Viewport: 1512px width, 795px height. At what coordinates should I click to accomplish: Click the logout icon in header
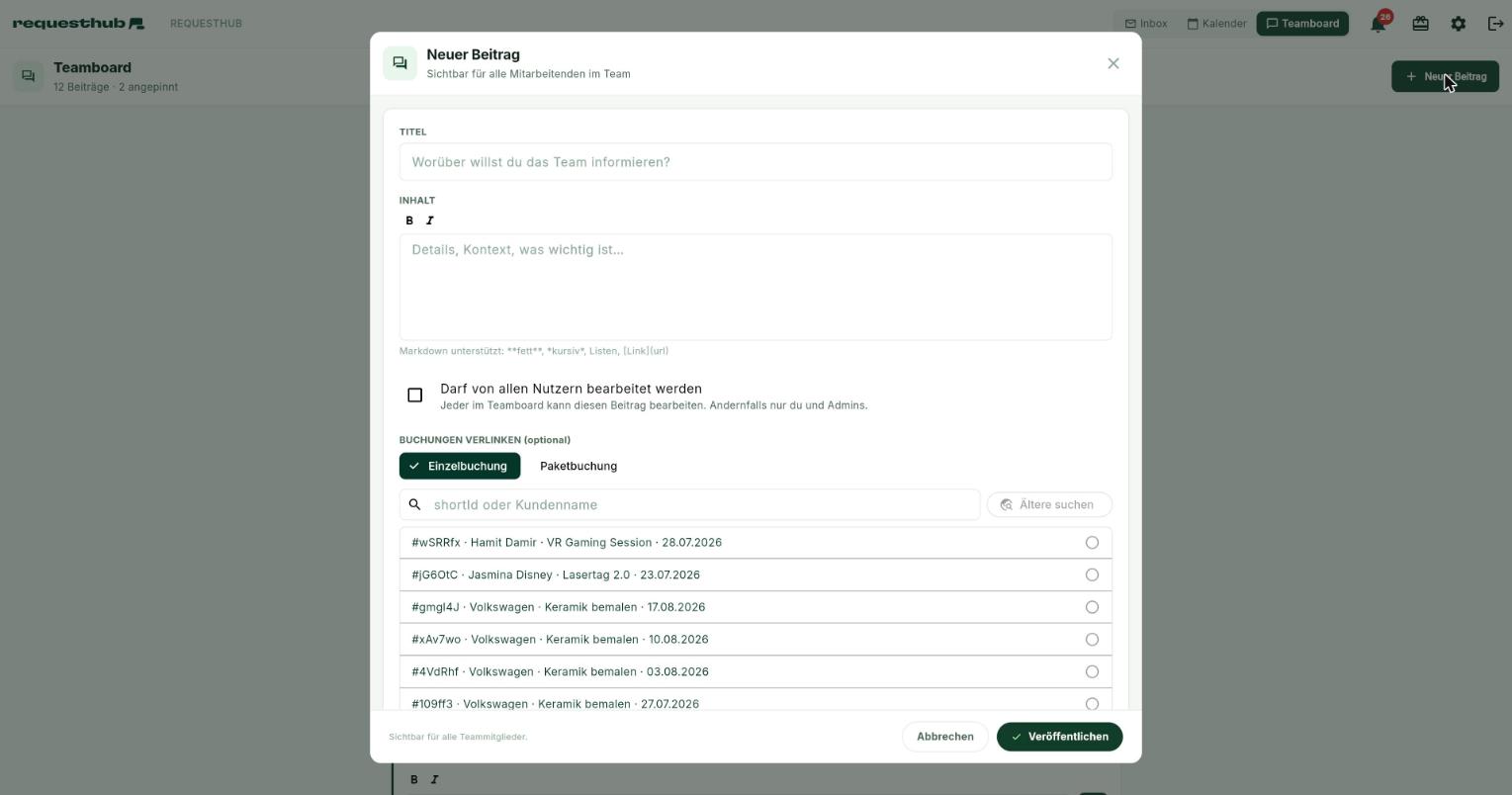[x=1495, y=23]
